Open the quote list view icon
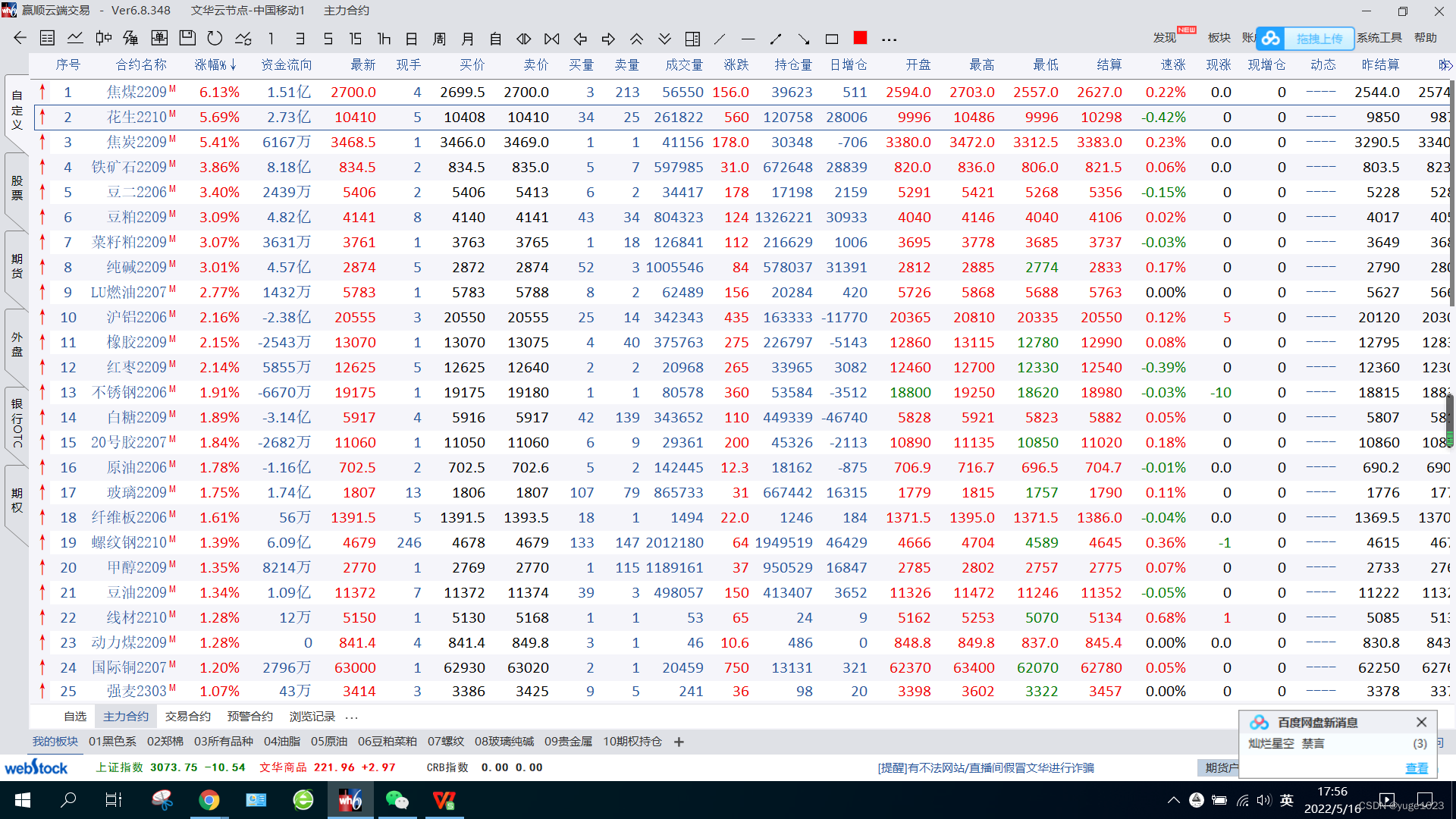The width and height of the screenshot is (1456, 819). pyautogui.click(x=47, y=38)
